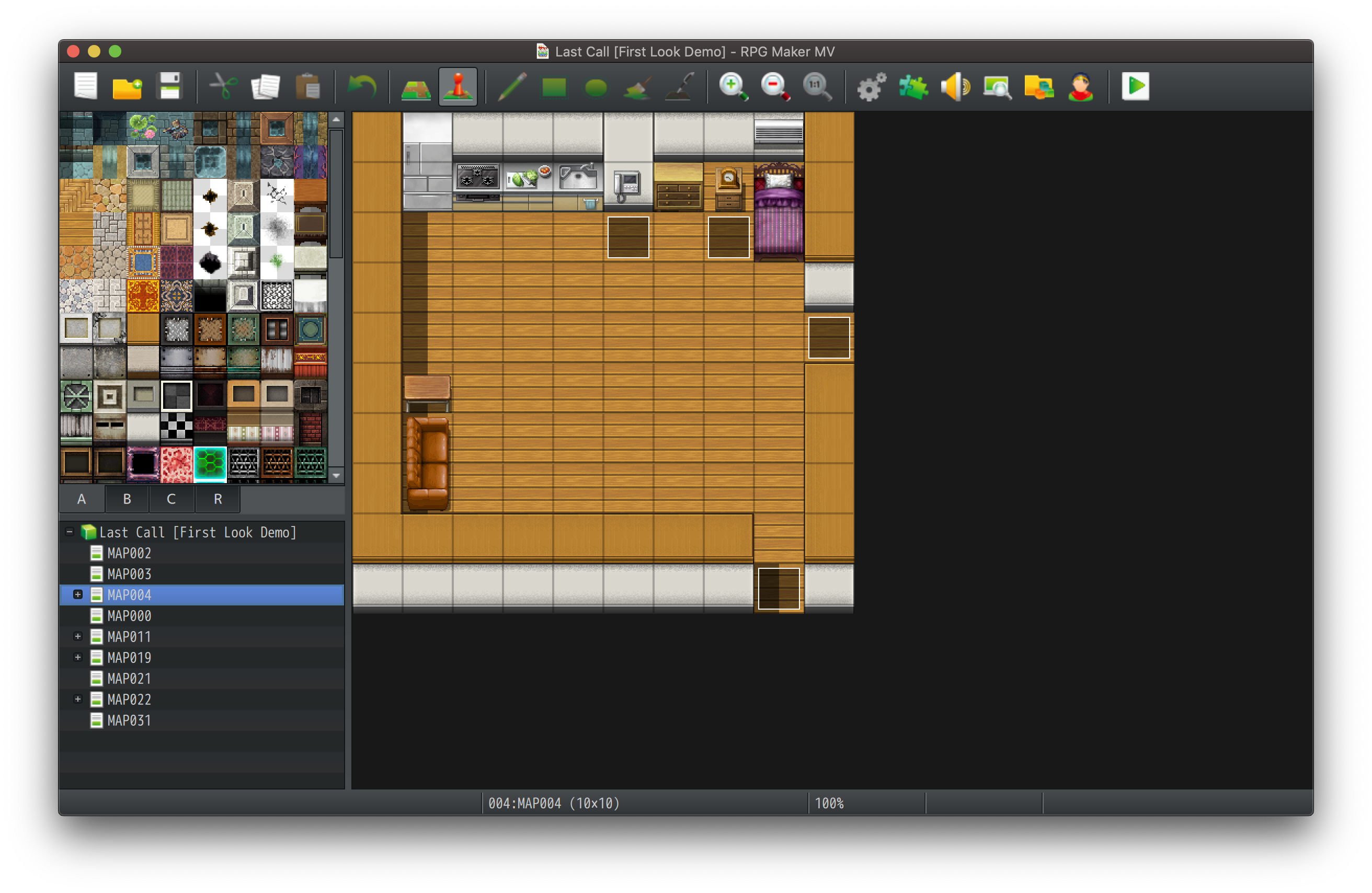Open the Sound Test speaker icon
Viewport: 1372px width, 893px height.
pos(955,87)
